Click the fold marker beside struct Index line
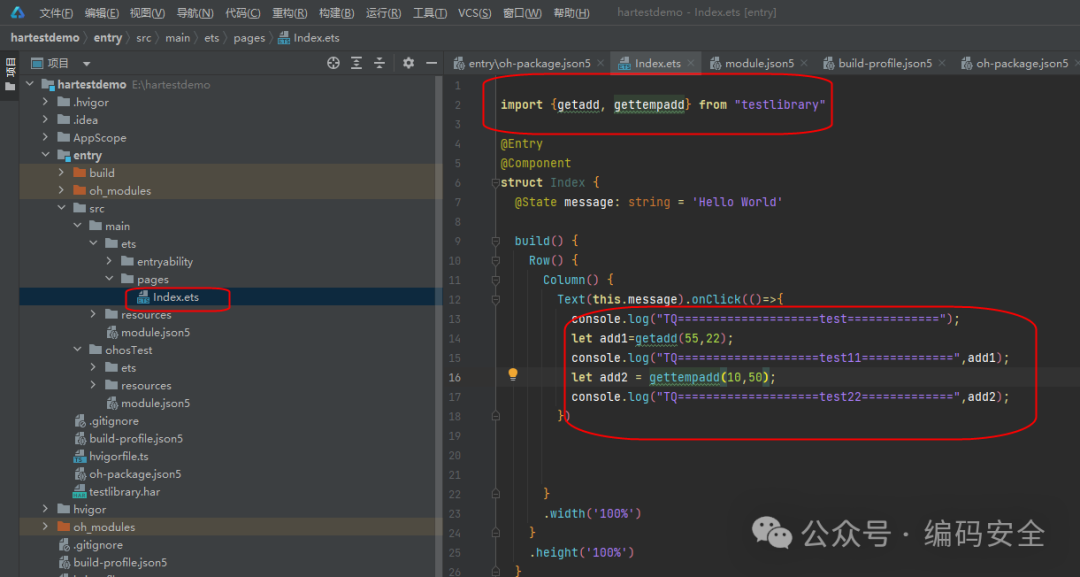The image size is (1080, 577). pos(495,182)
